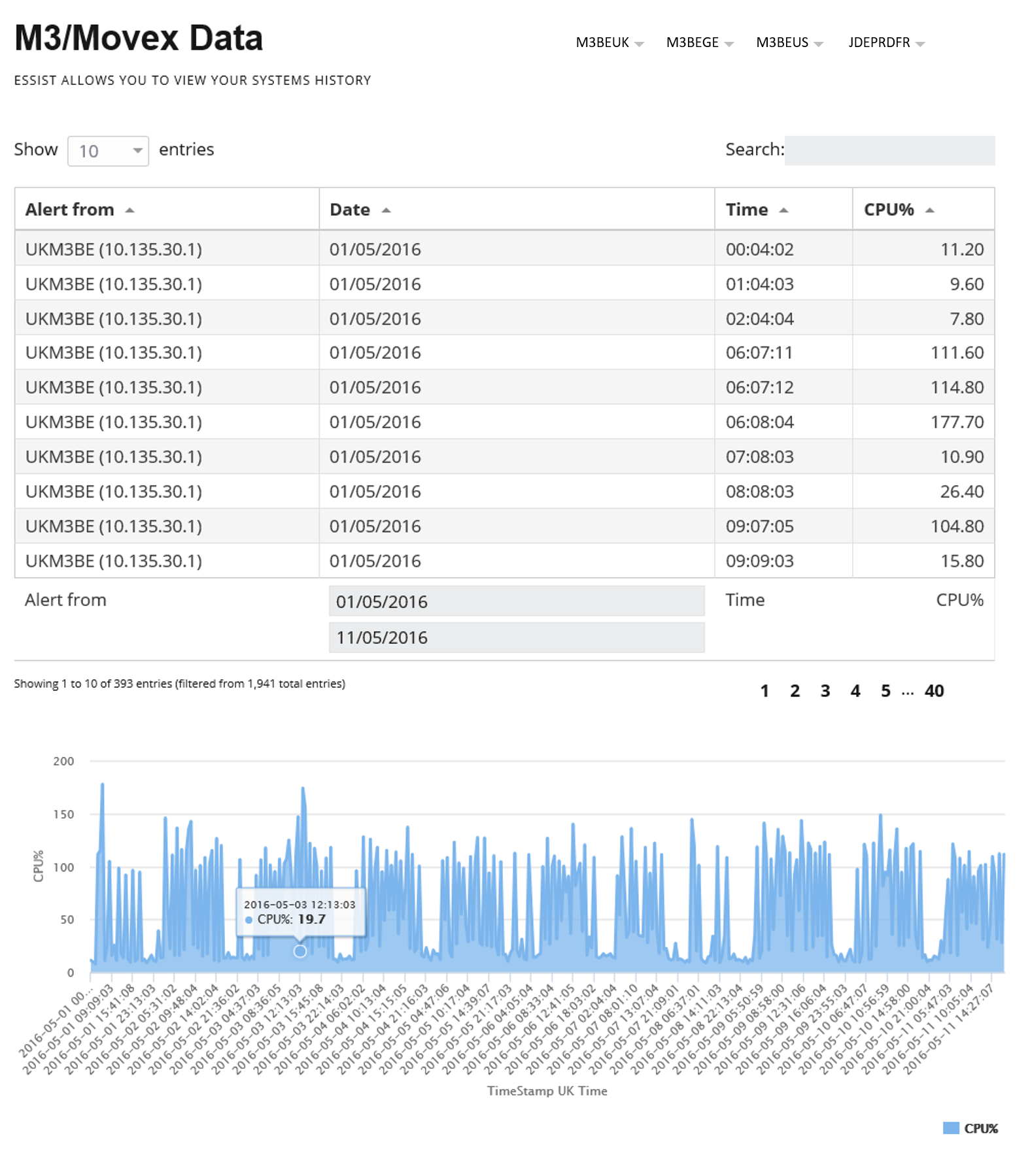Open the M3BEUS dropdown menu
Viewport: 1030px width, 1176px height.
pyautogui.click(x=789, y=42)
